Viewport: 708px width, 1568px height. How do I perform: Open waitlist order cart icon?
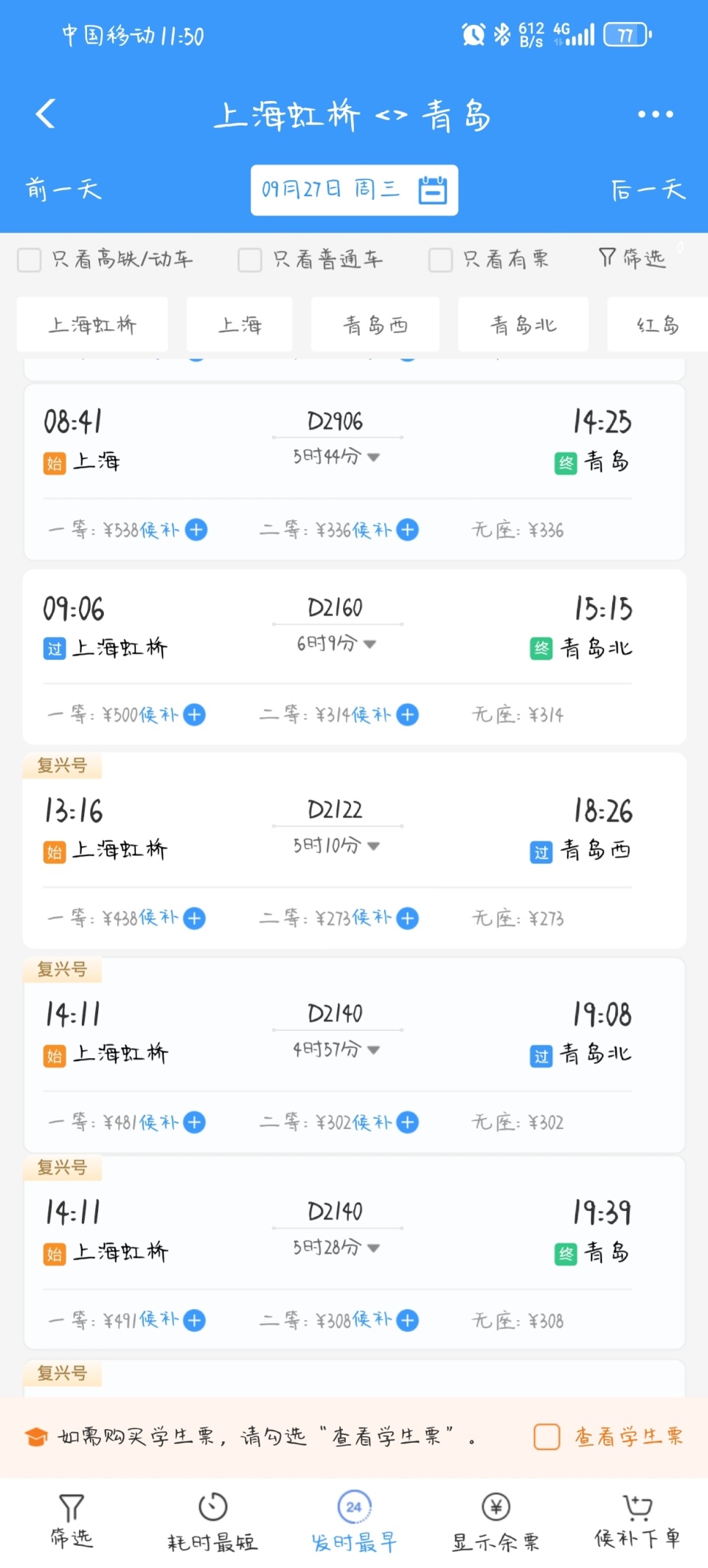637,1507
